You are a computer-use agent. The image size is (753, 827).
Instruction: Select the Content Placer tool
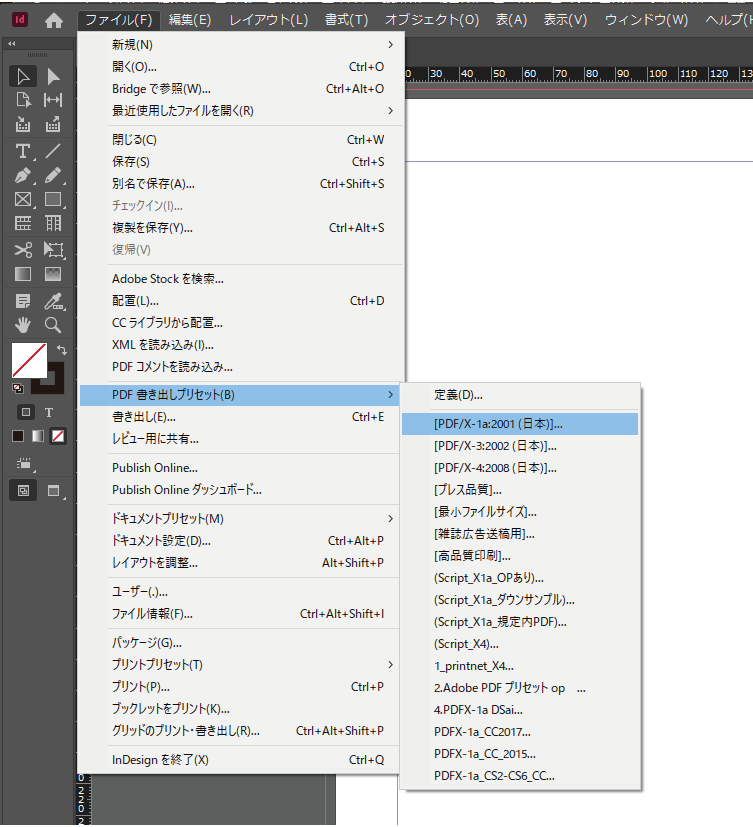click(x=53, y=124)
